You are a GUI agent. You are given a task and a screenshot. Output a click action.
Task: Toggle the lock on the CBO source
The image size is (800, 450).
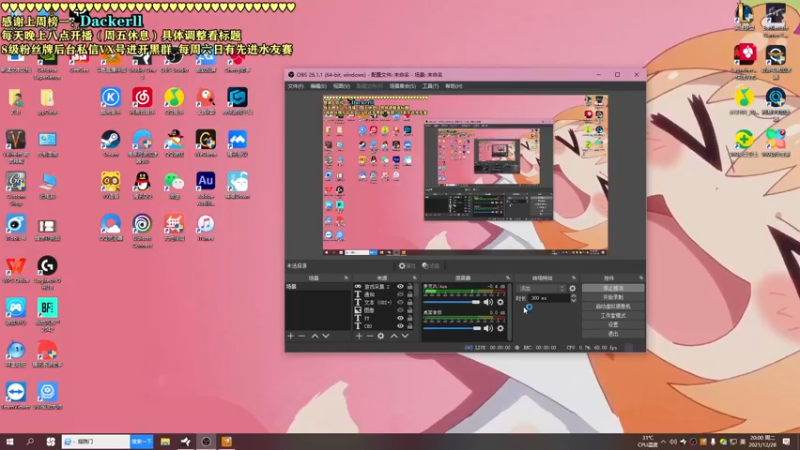coord(410,326)
